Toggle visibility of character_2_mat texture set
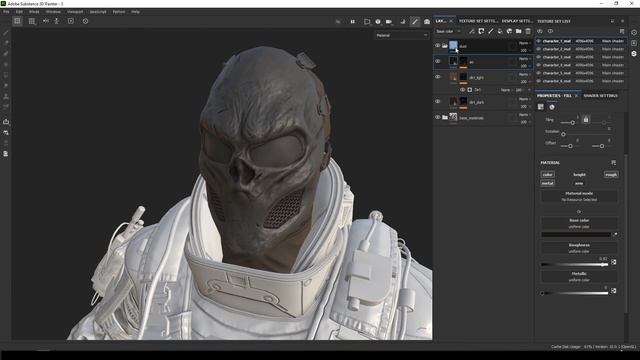Screen dimensions: 640x360 click(539, 49)
